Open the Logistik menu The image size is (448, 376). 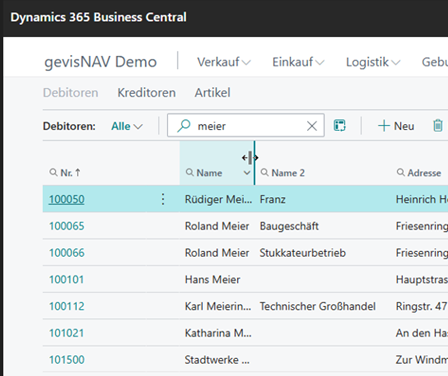point(373,62)
